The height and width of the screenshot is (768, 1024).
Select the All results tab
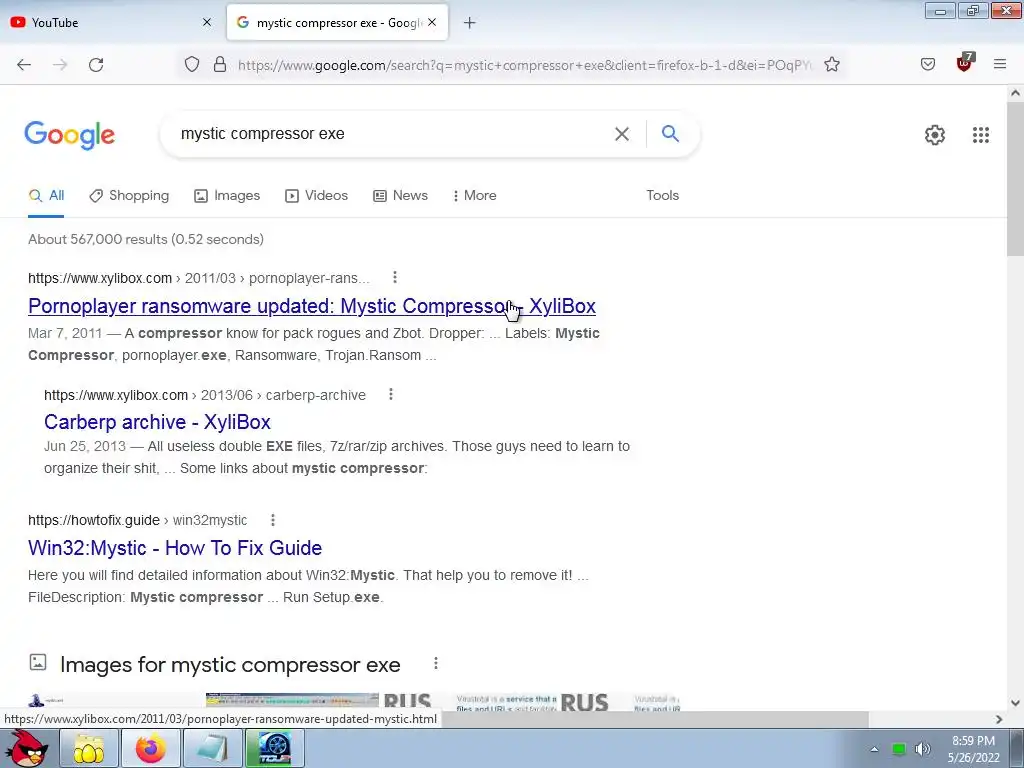coord(46,196)
